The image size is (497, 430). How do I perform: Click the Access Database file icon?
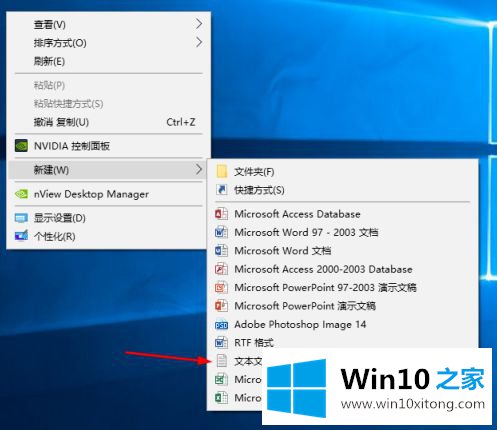click(x=222, y=214)
